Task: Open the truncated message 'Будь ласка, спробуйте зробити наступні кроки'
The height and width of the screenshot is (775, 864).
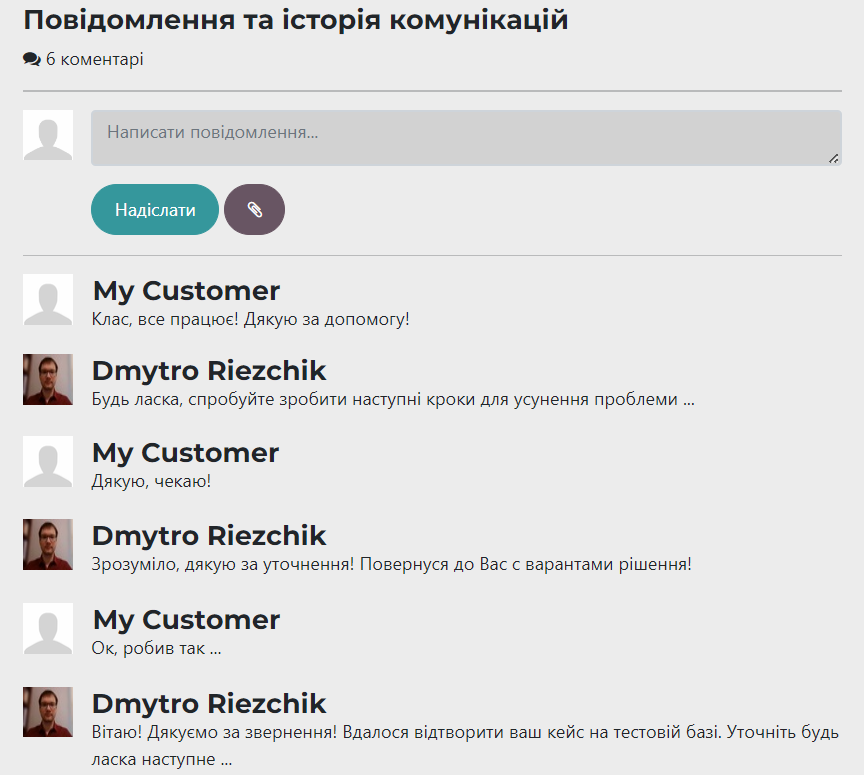Action: tap(392, 400)
